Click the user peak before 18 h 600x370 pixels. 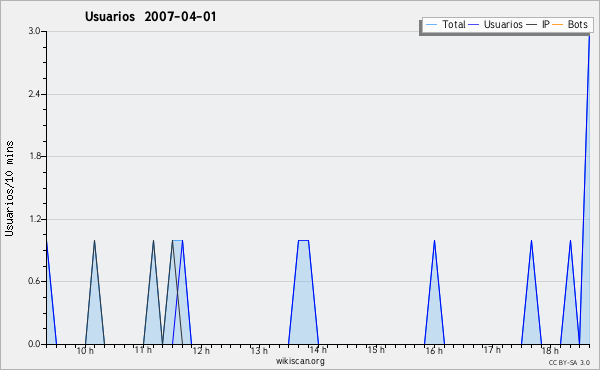point(532,292)
